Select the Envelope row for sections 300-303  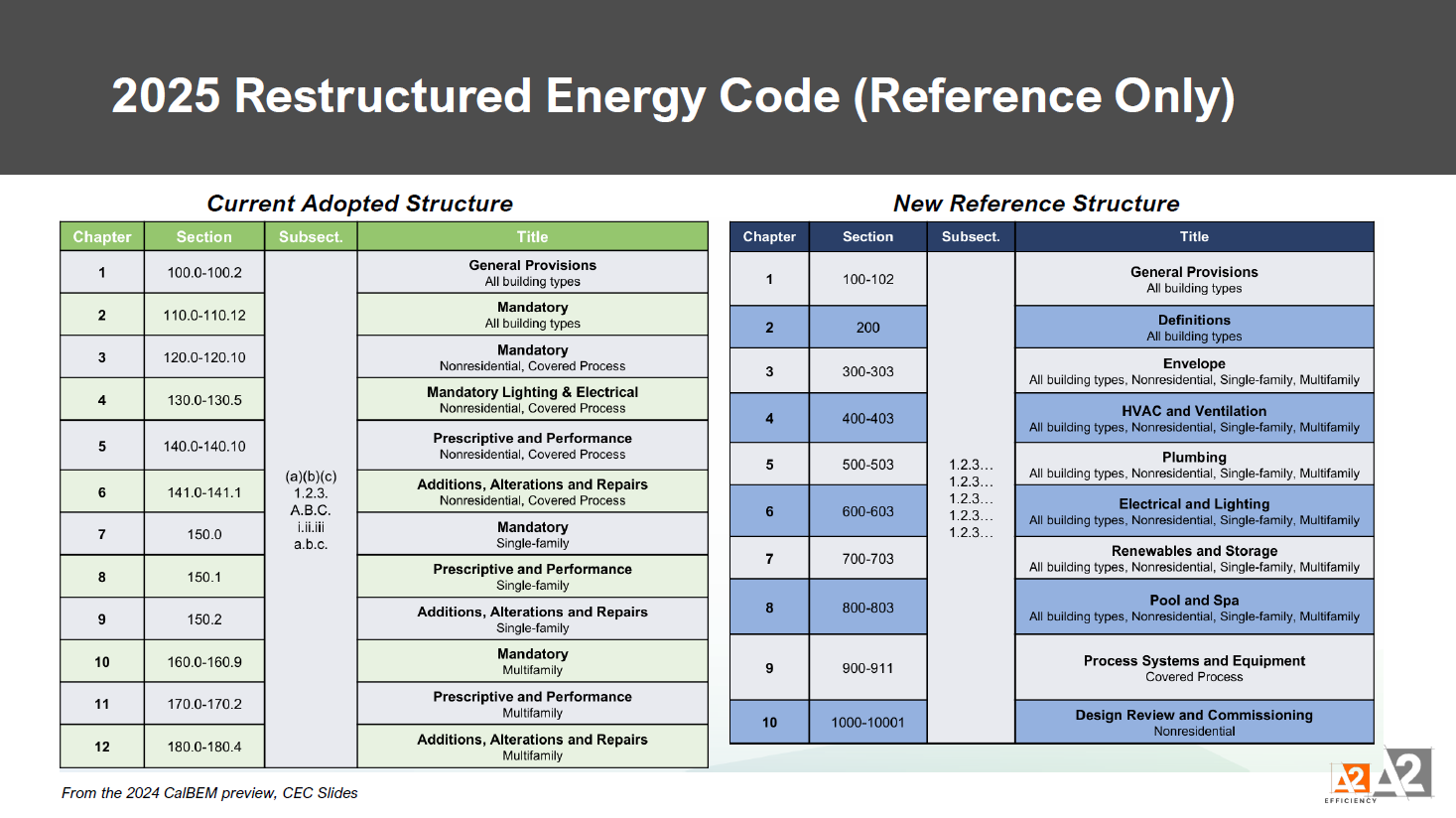1194,370
